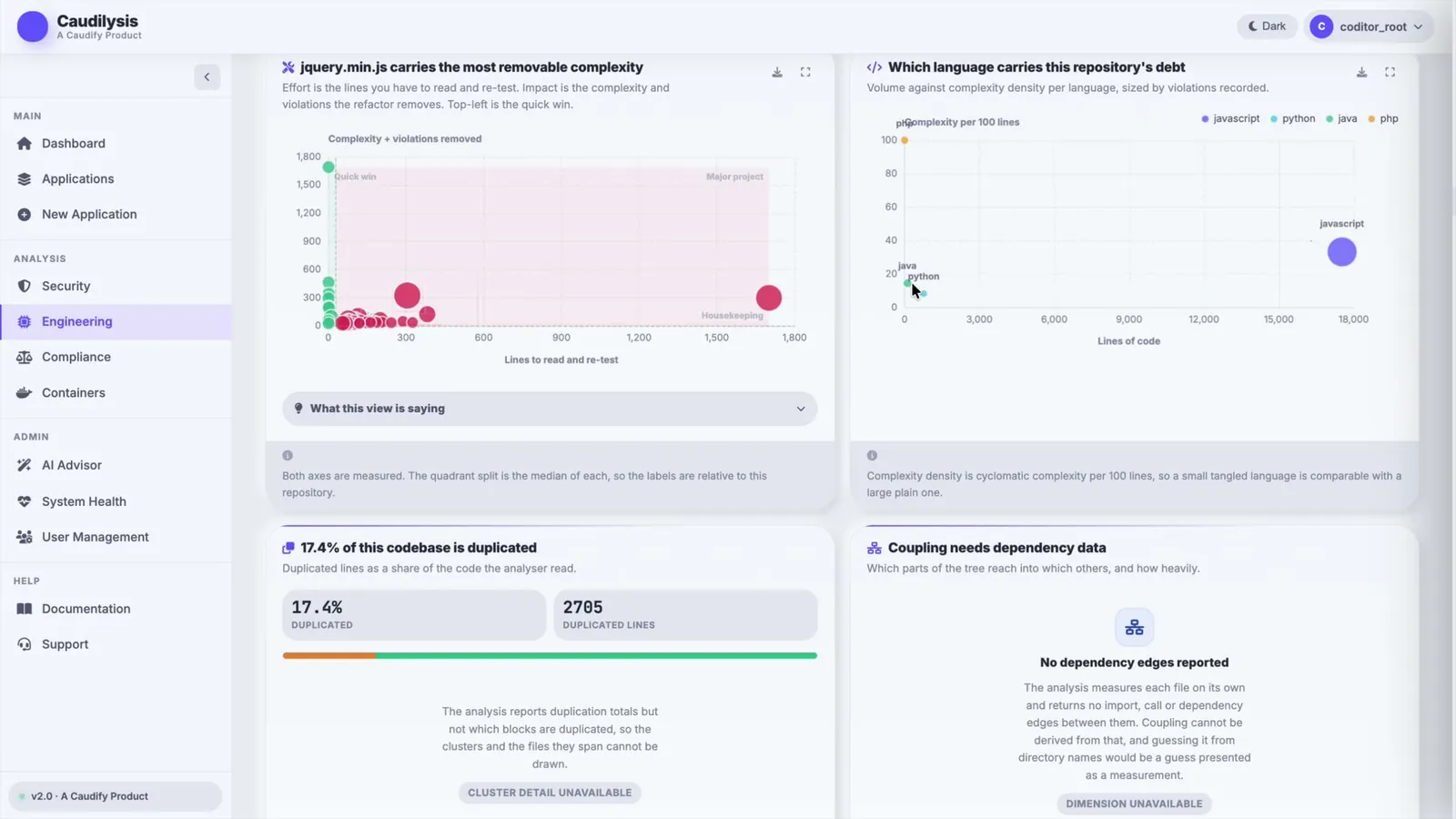
Task: Open the Containers section
Action: [116, 392]
